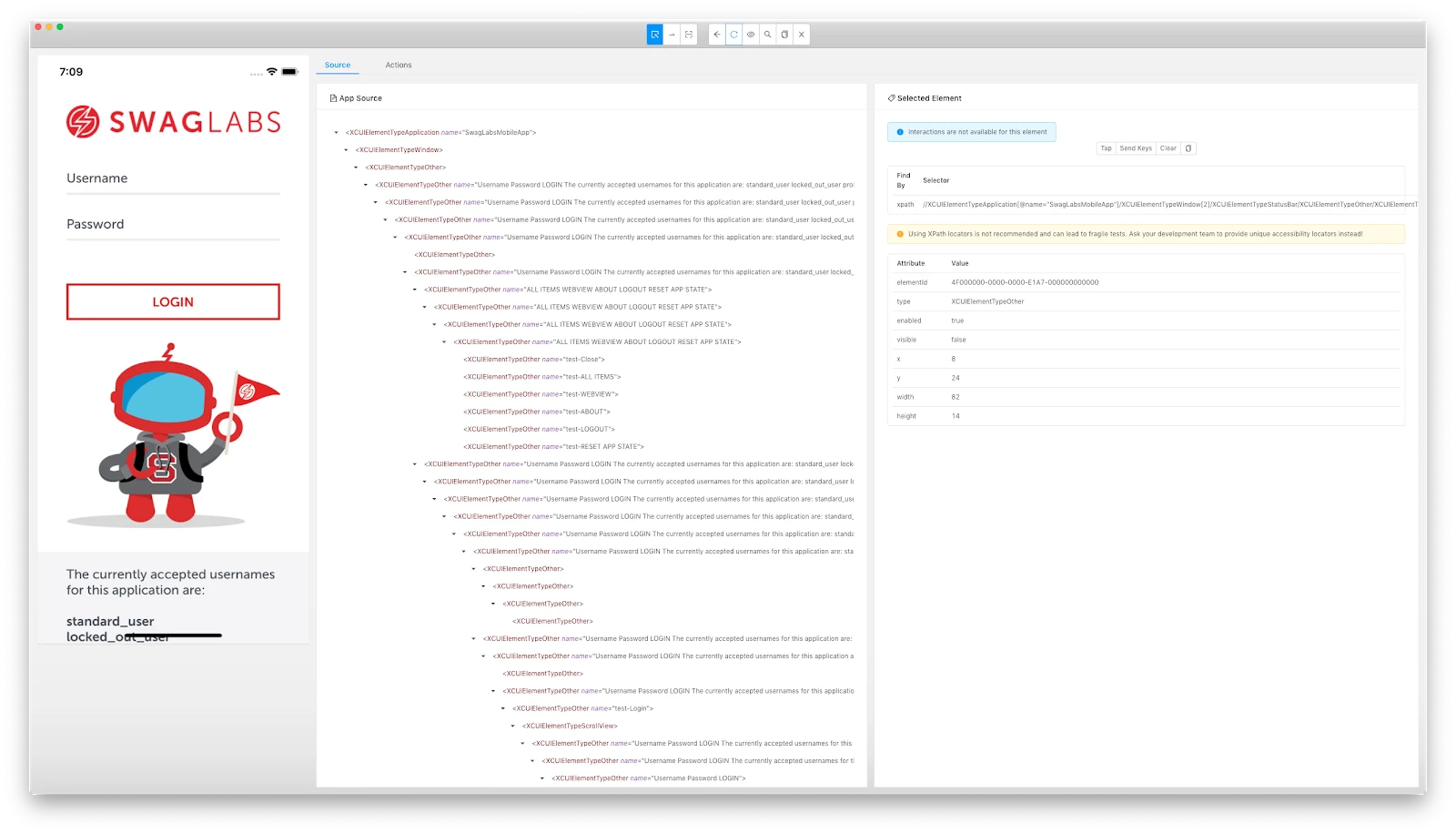This screenshot has width=1456, height=834.
Task: Collapse the XCUIElementTypeApplication root node
Action: tap(335, 132)
